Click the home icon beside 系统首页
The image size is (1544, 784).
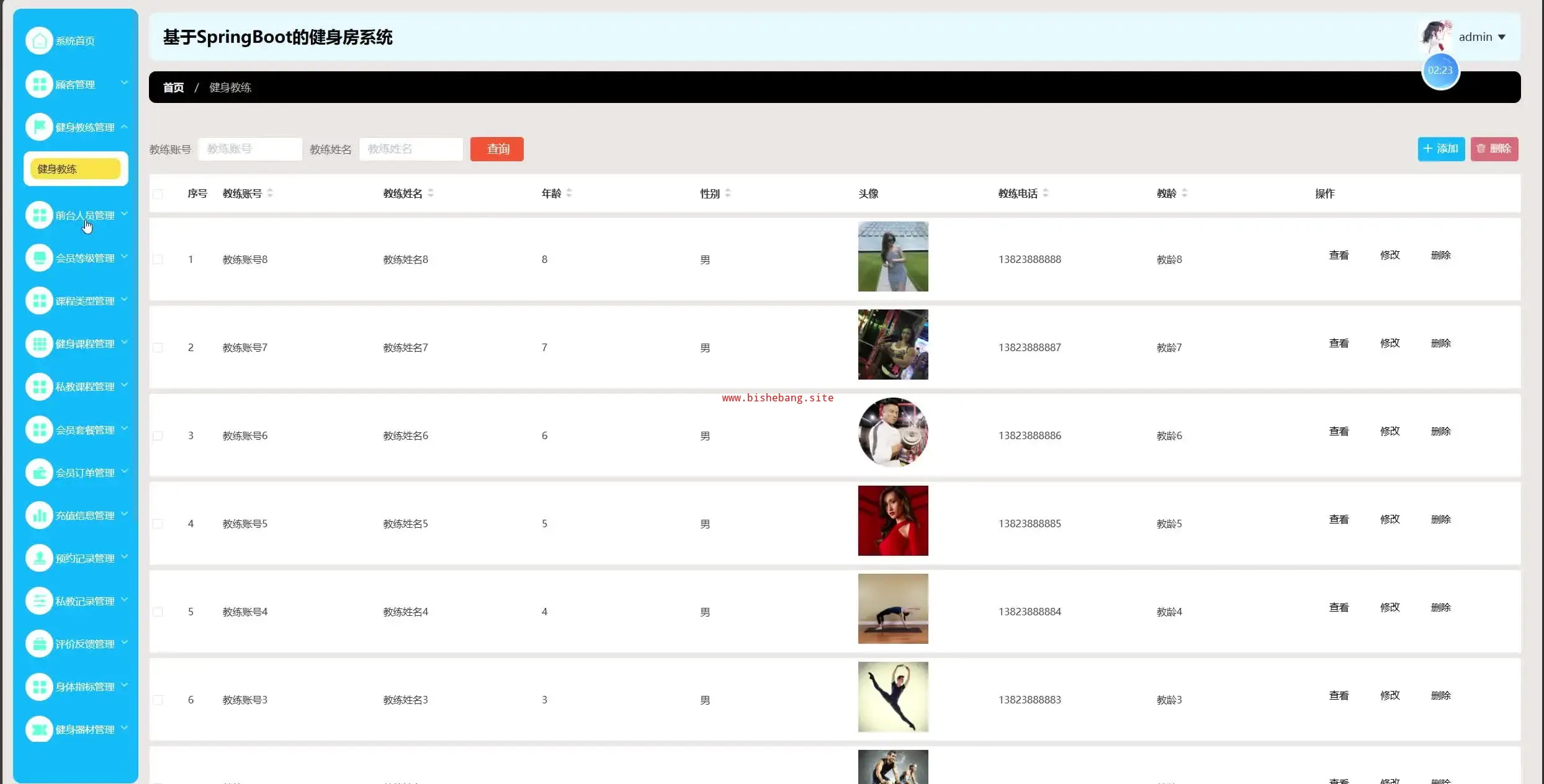(x=39, y=41)
